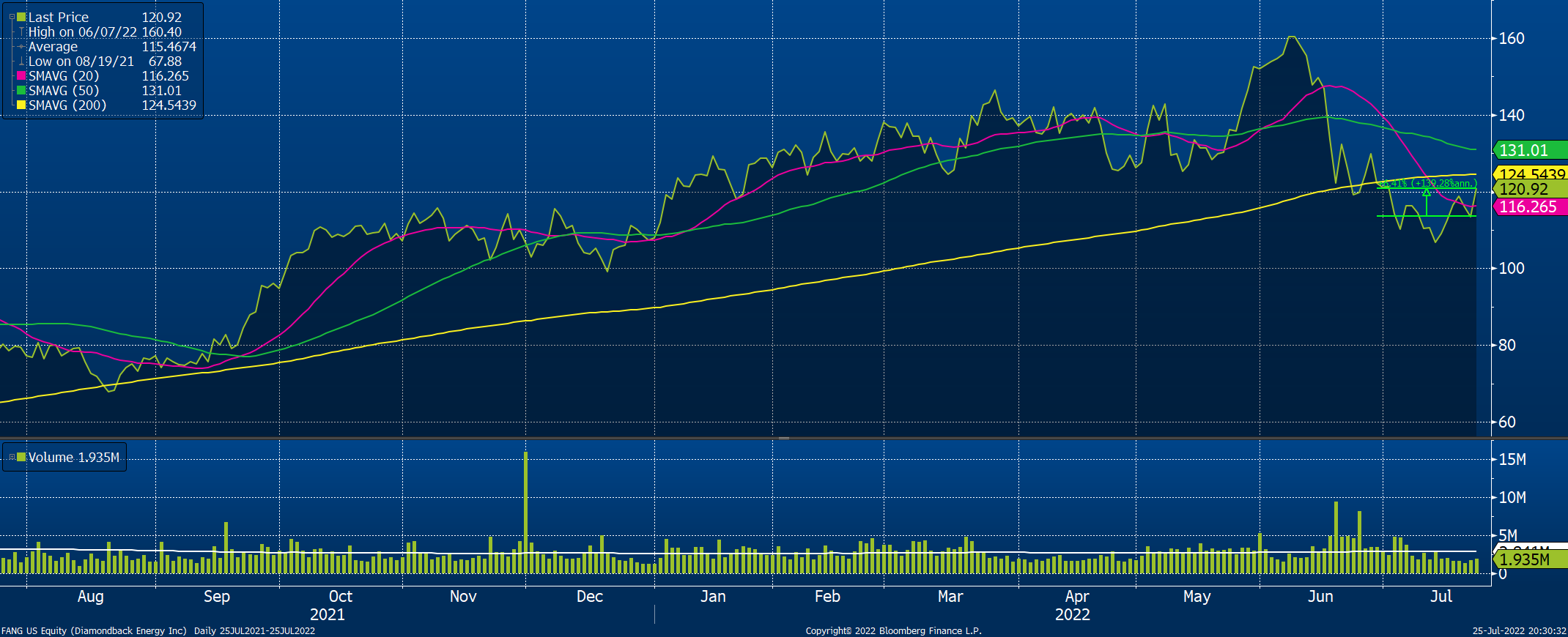Click the green 131.01 price axis tag
The image size is (1568, 637).
[1530, 151]
